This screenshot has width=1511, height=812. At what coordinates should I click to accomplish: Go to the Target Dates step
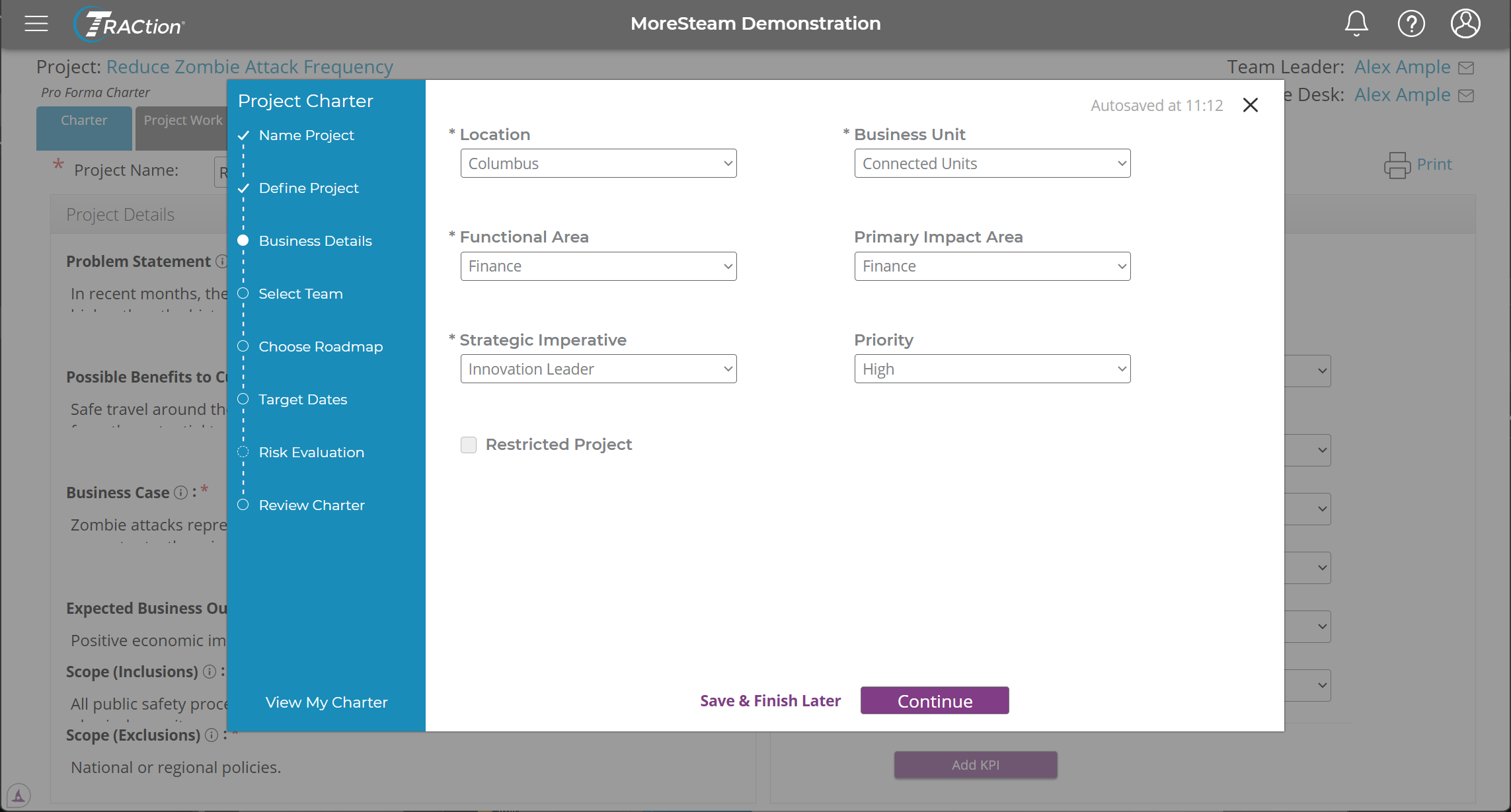pos(303,400)
